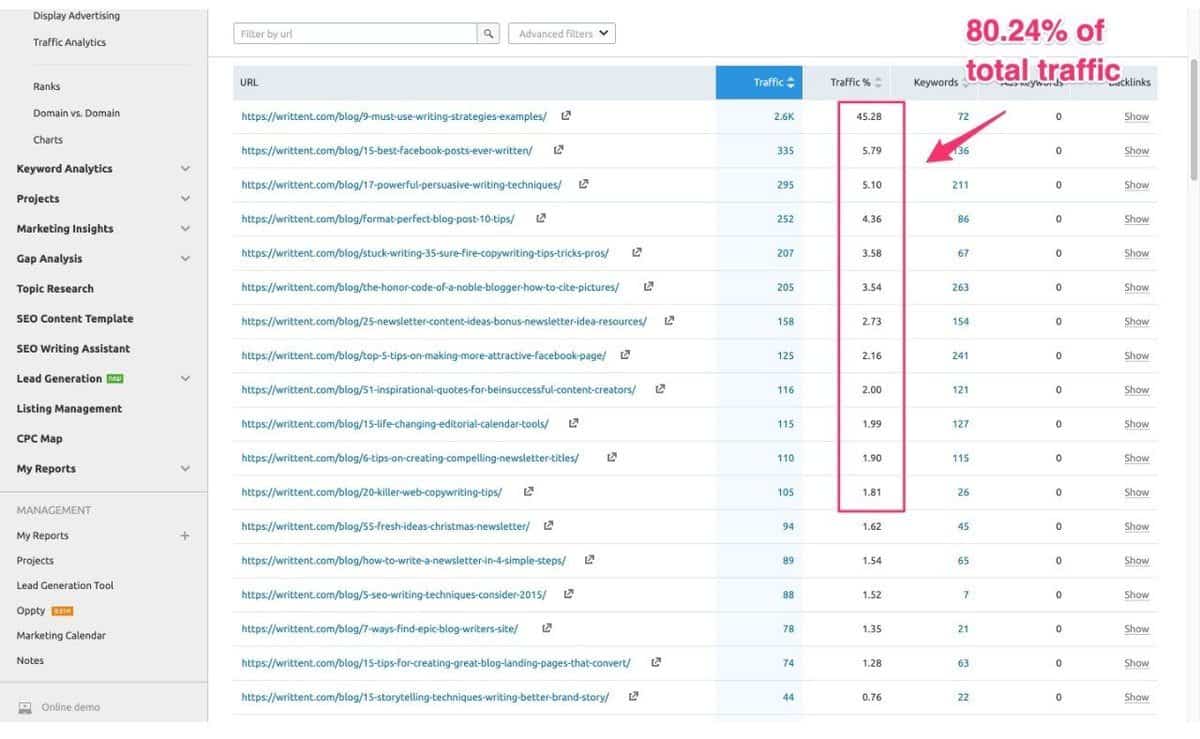Image resolution: width=1200 pixels, height=739 pixels.
Task: Open Projects under Management
Action: 35,561
